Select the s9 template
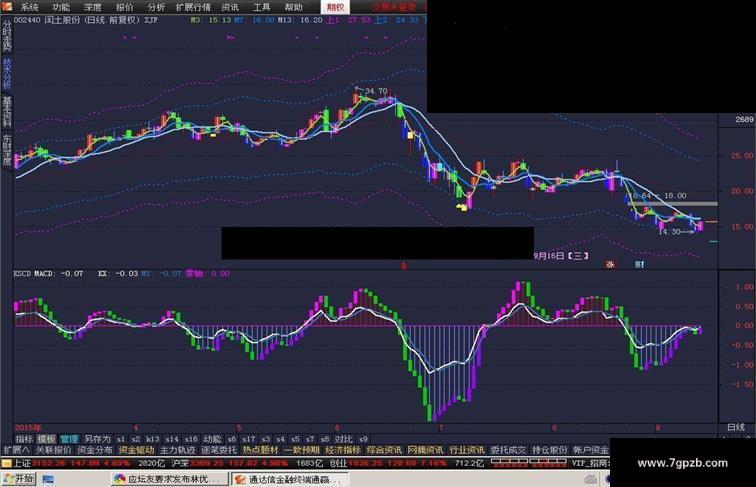This screenshot has height=487, width=756. point(363,439)
